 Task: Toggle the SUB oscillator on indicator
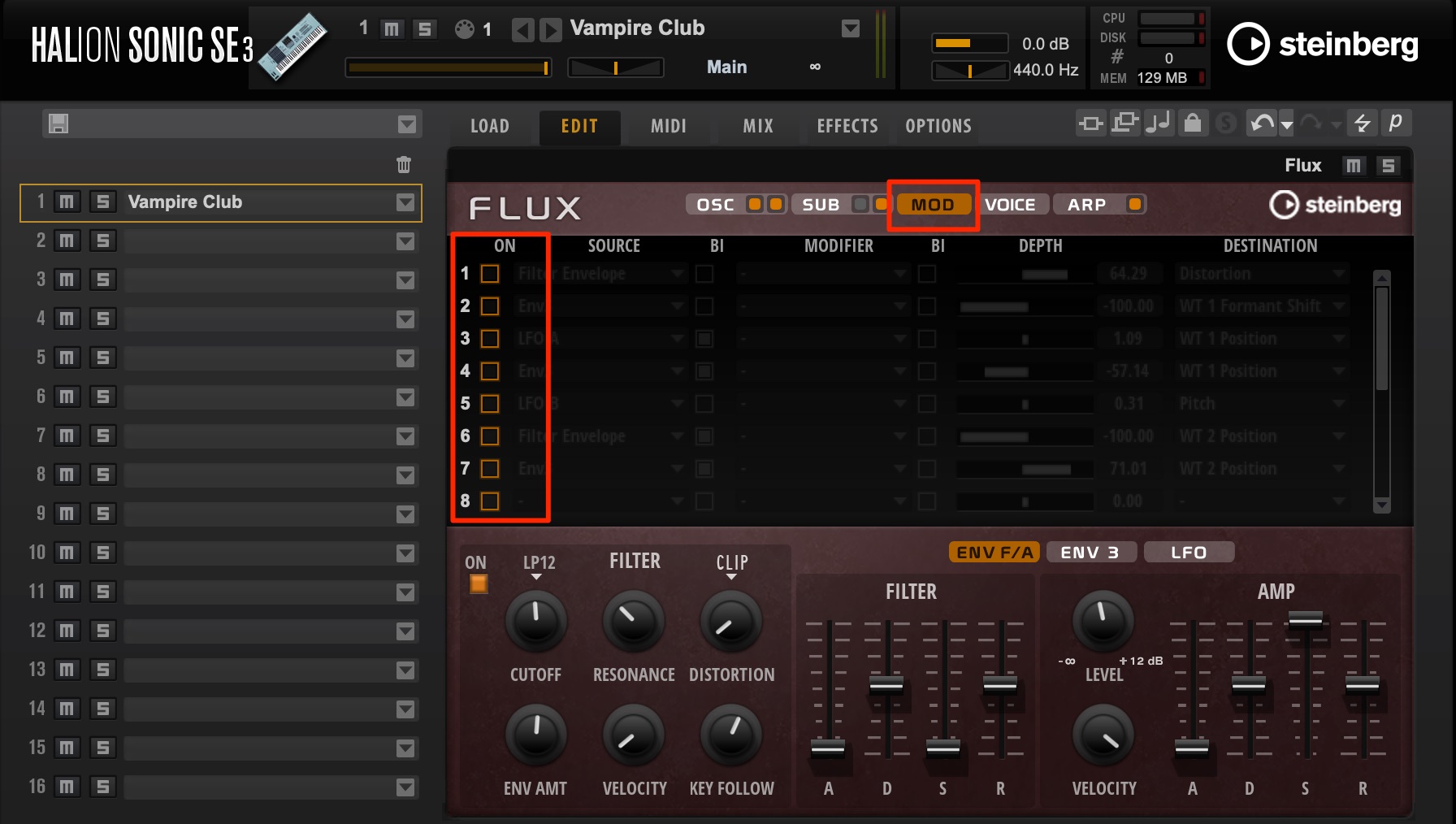860,204
